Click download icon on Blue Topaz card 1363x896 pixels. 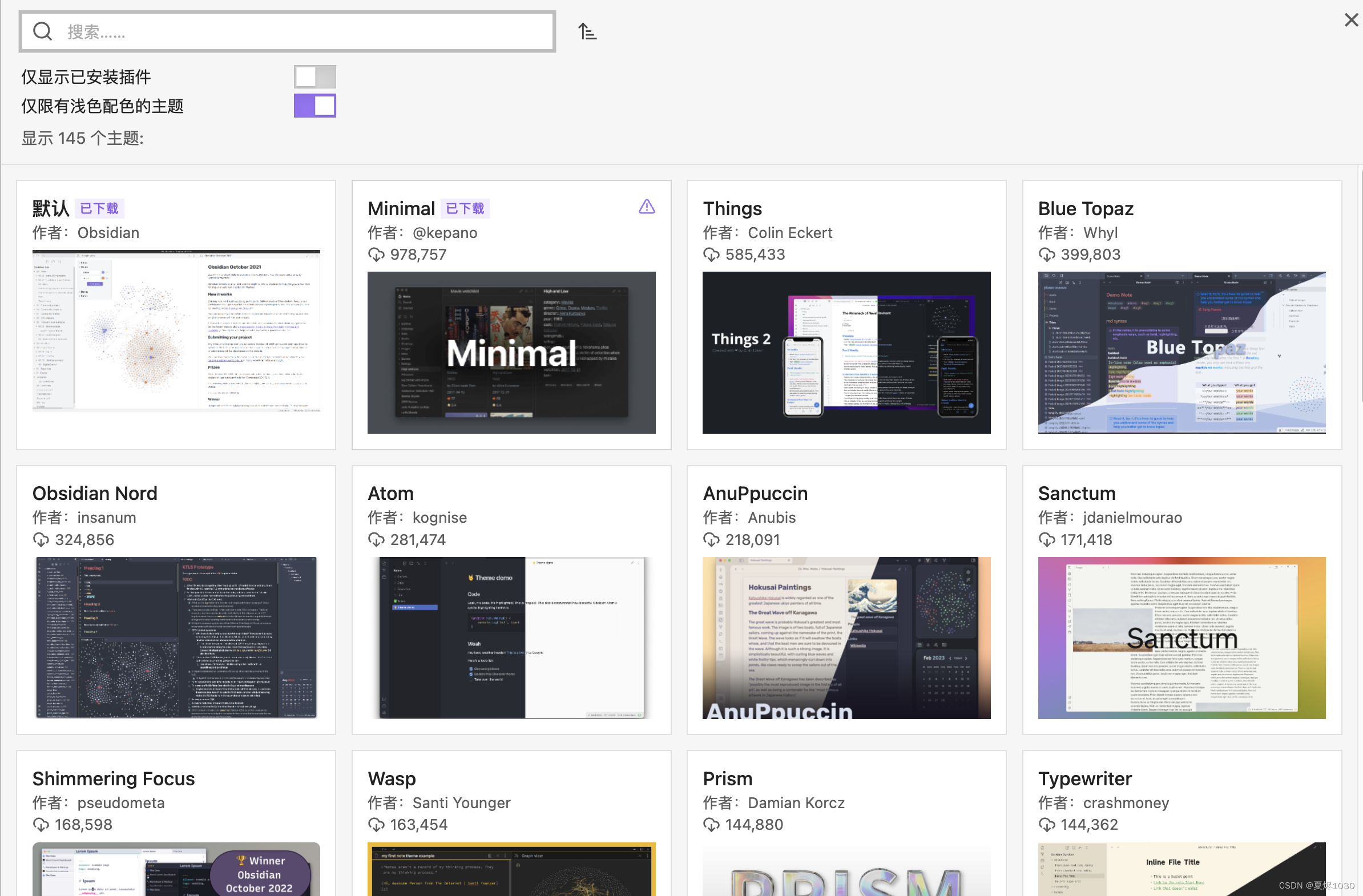tap(1046, 255)
